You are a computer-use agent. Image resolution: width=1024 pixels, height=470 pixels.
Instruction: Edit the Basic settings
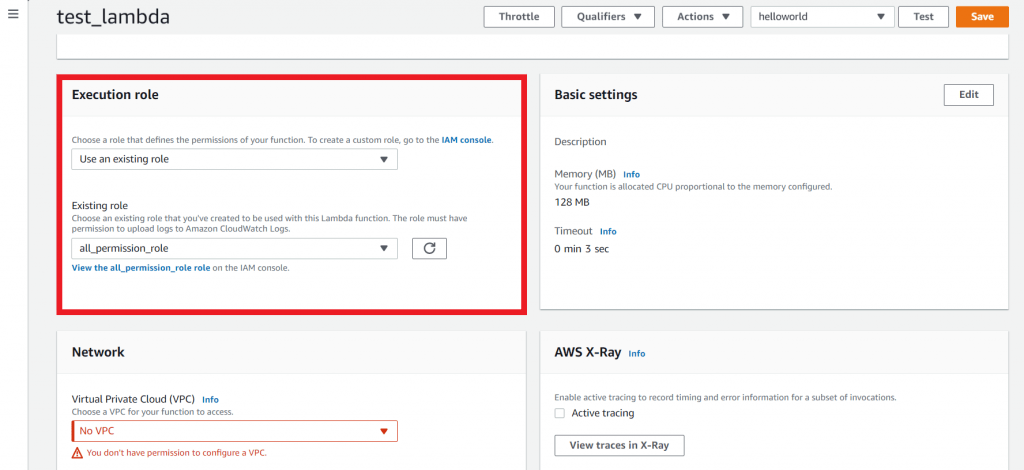pos(968,95)
